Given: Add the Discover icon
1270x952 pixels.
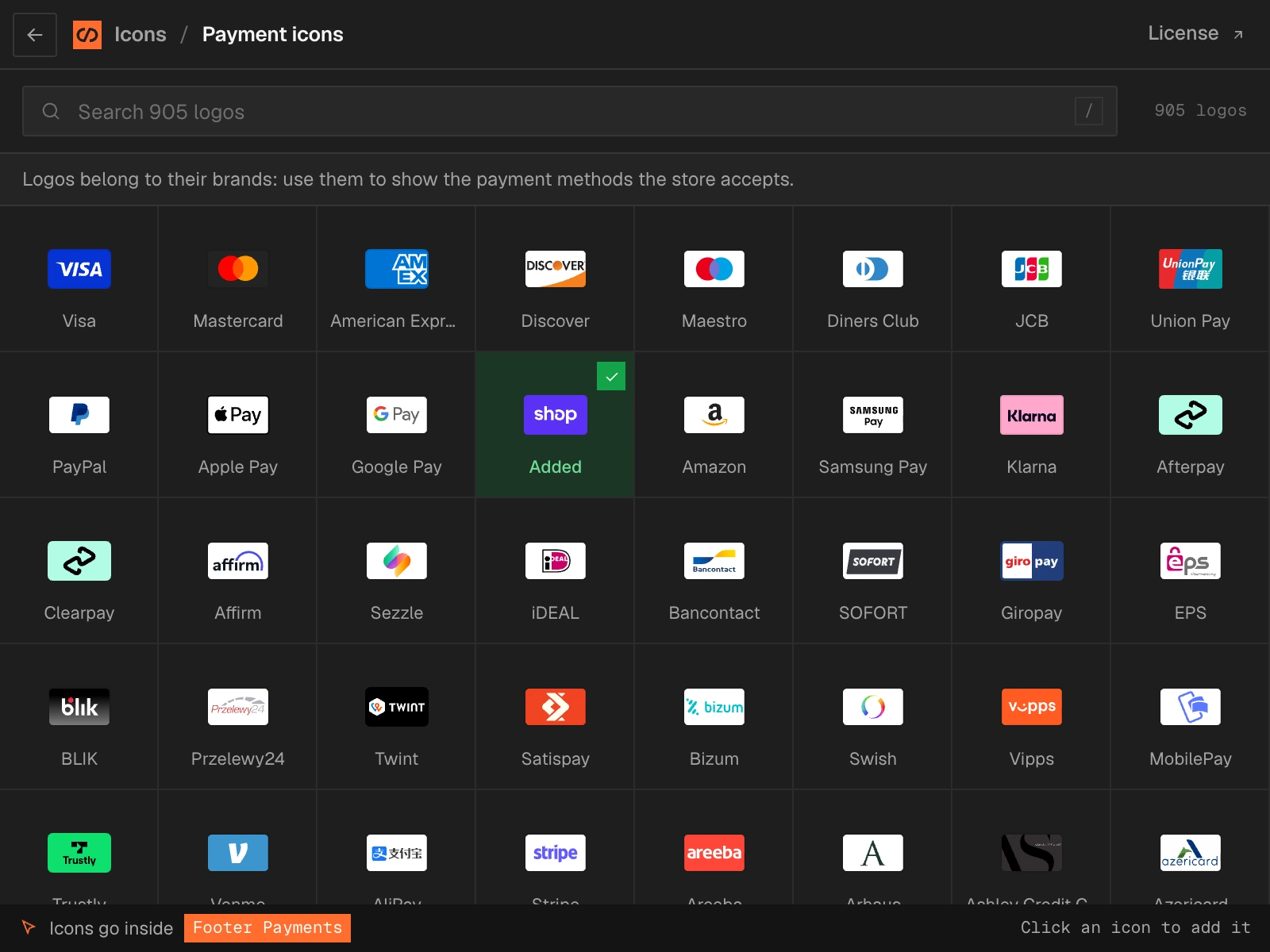Looking at the screenshot, I should [x=556, y=278].
